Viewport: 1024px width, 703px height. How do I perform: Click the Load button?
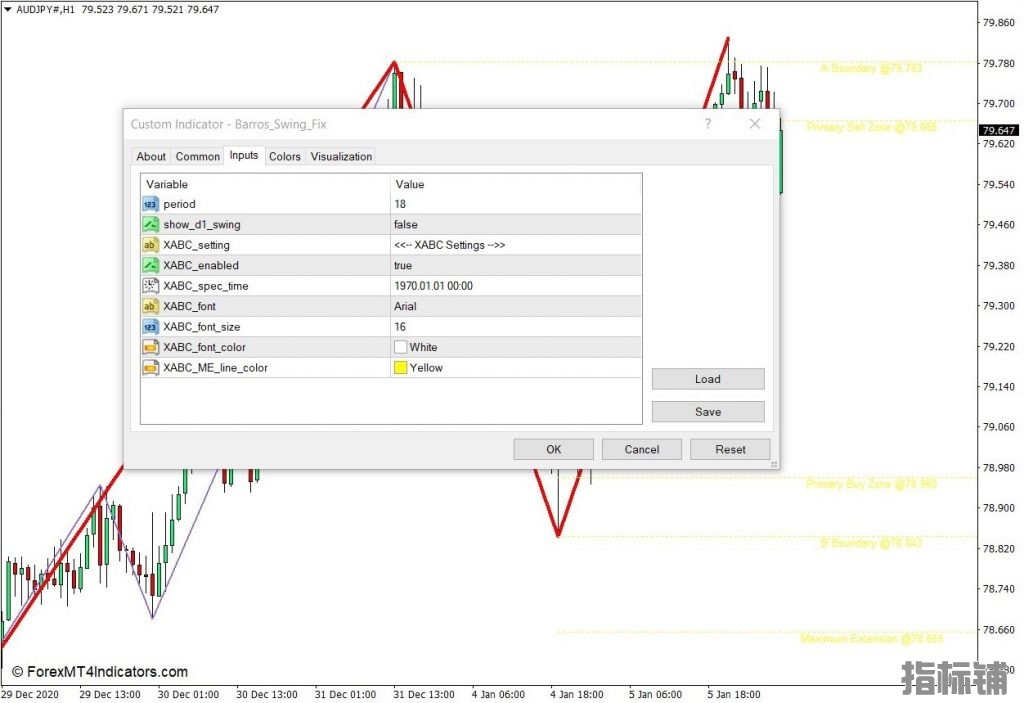707,379
